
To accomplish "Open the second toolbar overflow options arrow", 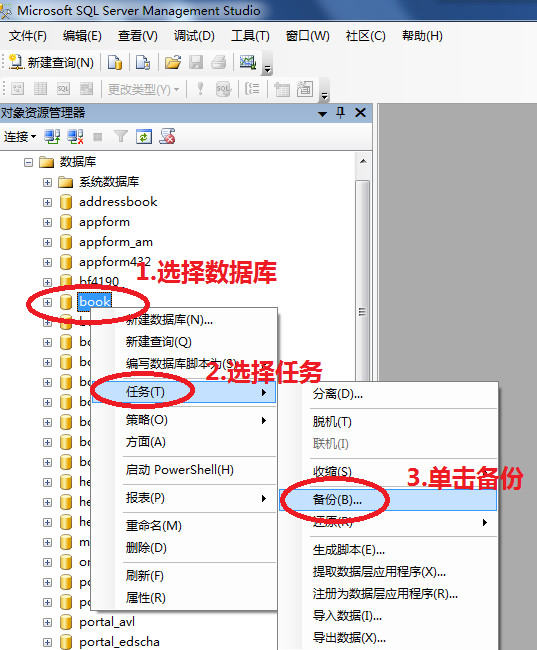I will pyautogui.click(x=324, y=95).
